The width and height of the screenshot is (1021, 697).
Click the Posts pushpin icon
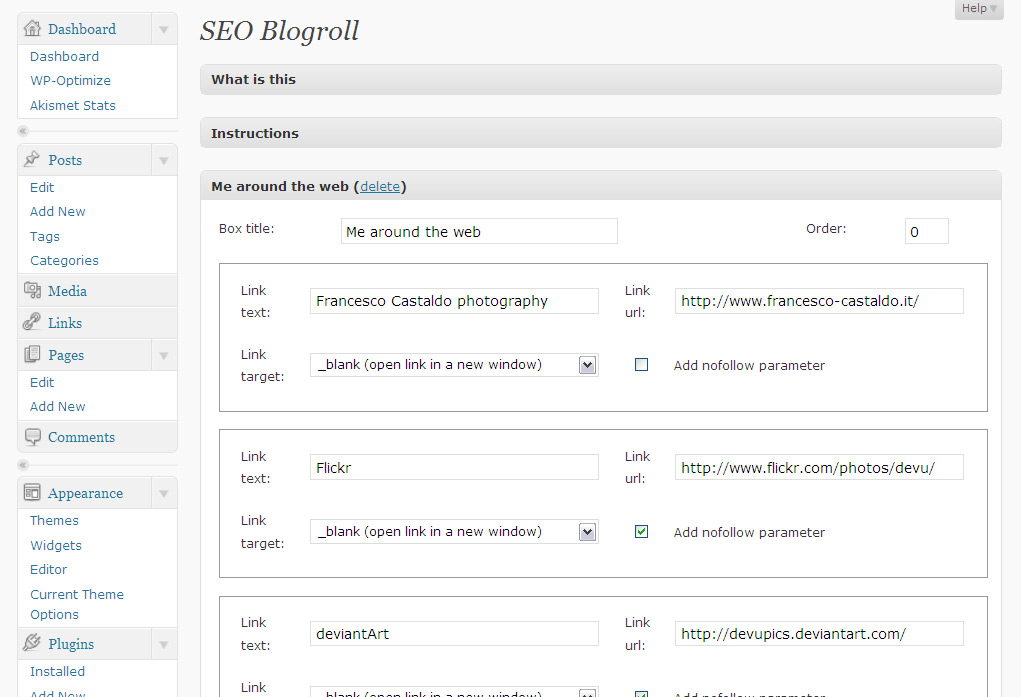[32, 160]
